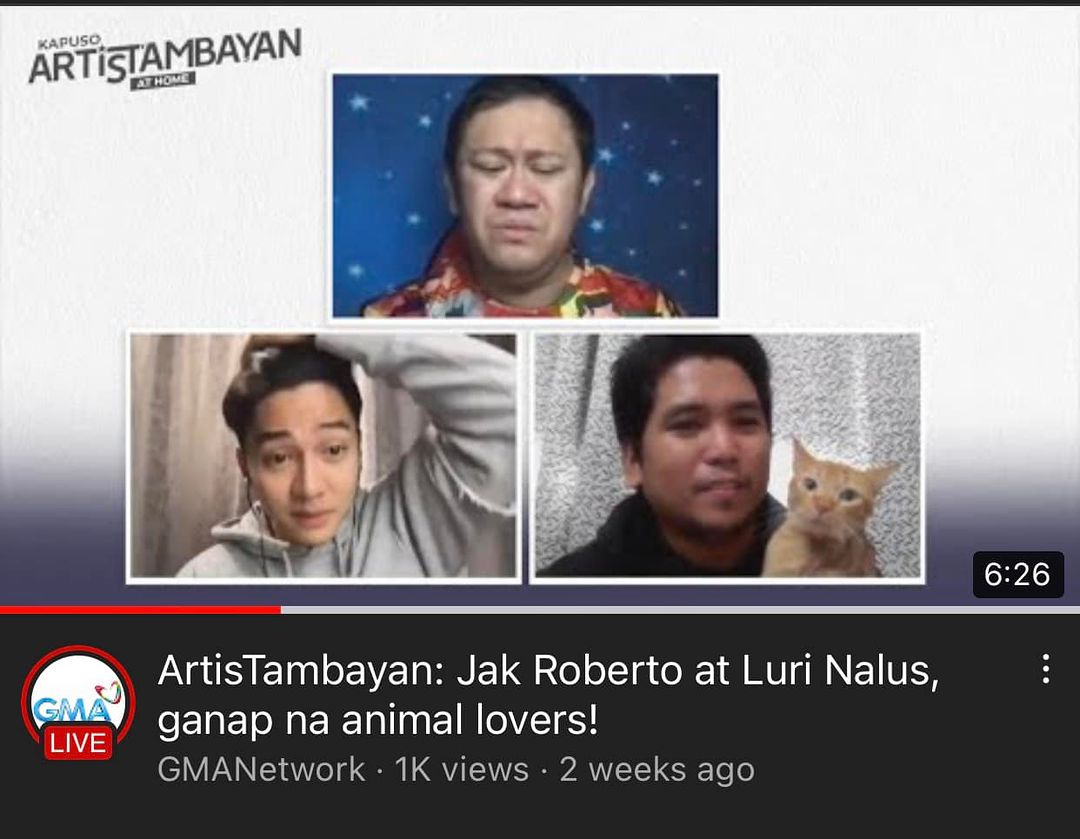Screen dimensions: 1080x839
Task: Open the ArtisTambayan Jak Roberto video title
Action: [x=548, y=695]
